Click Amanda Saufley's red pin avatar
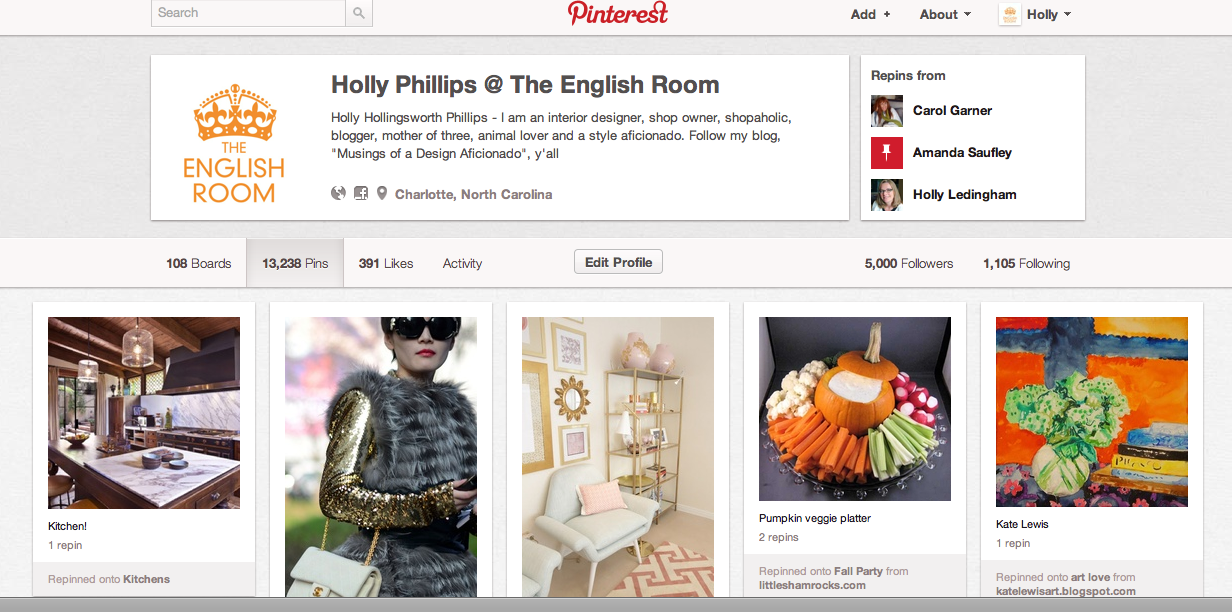Image resolution: width=1232 pixels, height=612 pixels. (x=887, y=153)
